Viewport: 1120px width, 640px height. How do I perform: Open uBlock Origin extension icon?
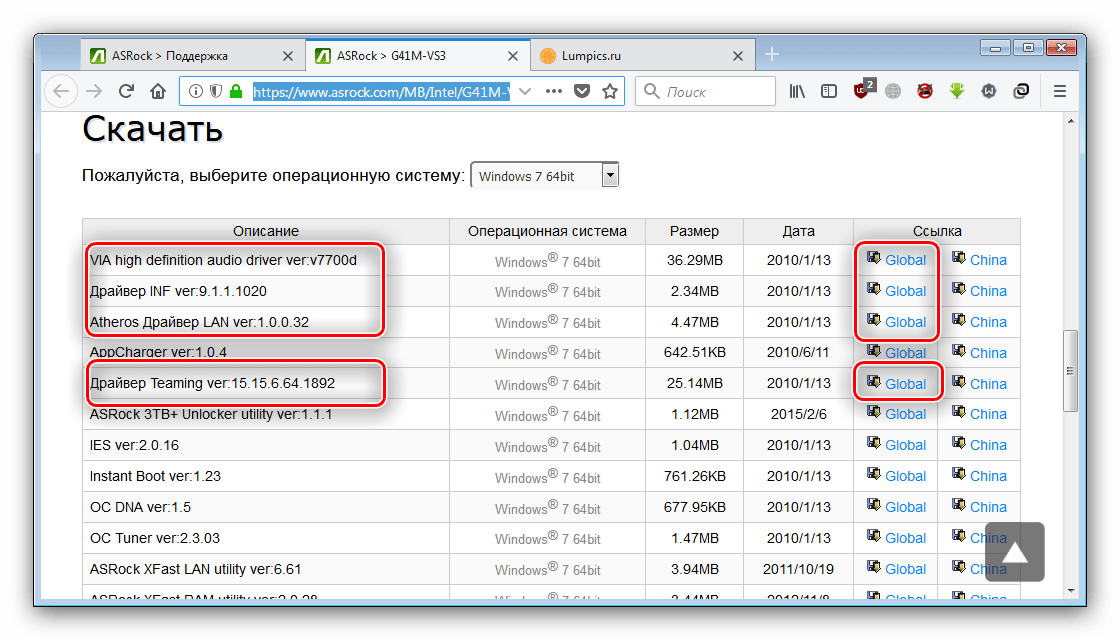point(862,91)
